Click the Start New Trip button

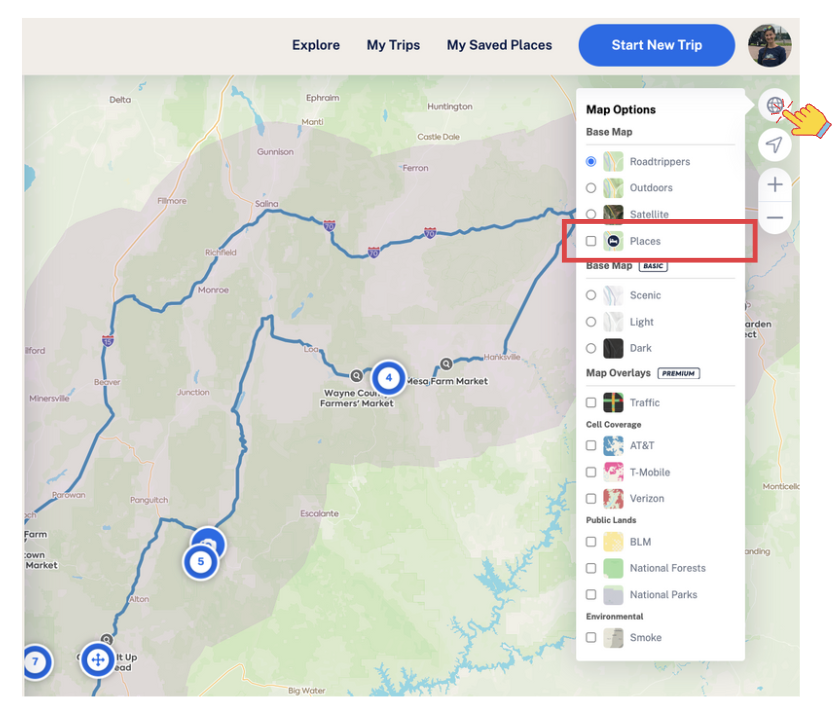pos(657,45)
